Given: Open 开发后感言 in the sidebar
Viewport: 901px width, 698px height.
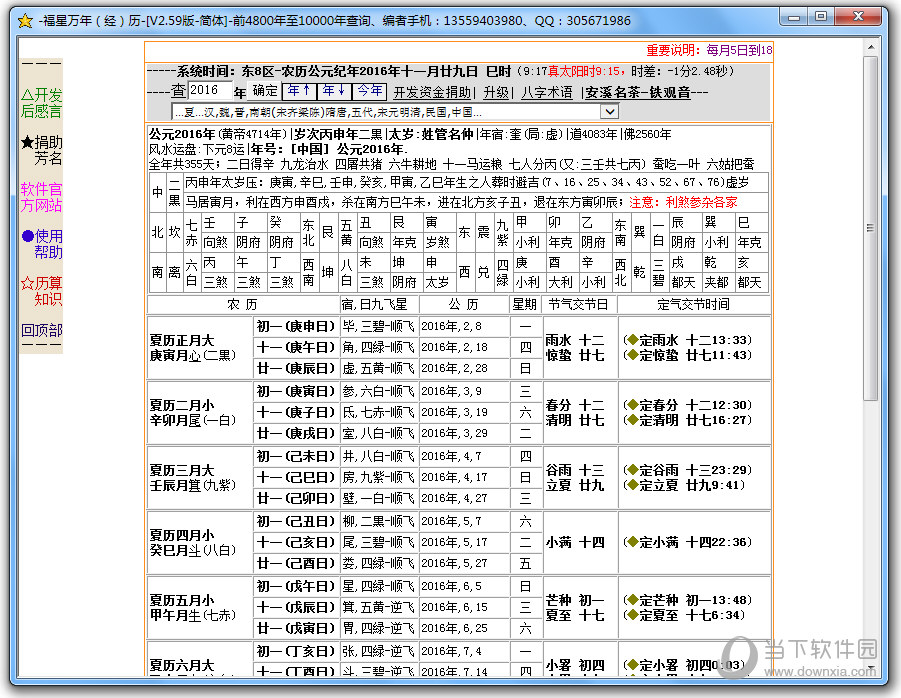Looking at the screenshot, I should (41, 103).
